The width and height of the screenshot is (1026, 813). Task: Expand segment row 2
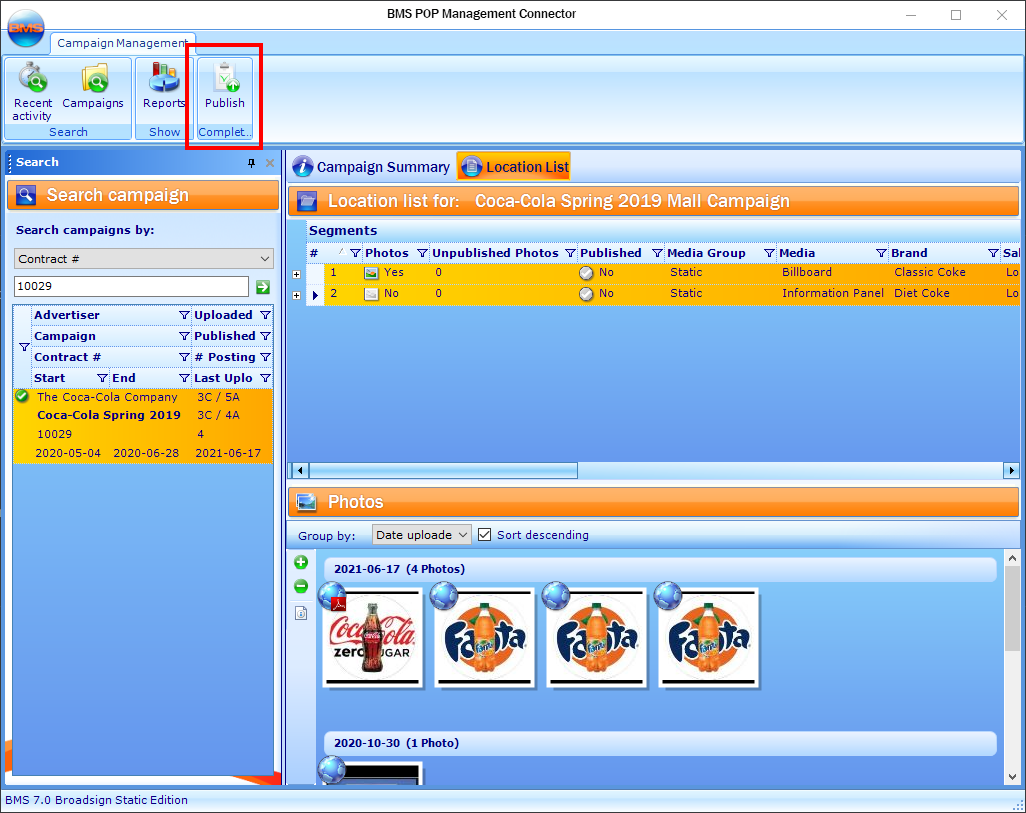point(296,295)
